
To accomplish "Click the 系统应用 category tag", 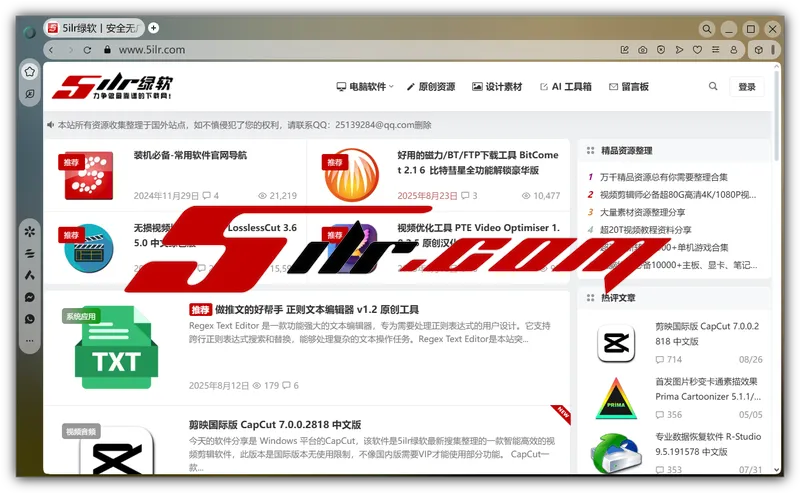I will (81, 316).
